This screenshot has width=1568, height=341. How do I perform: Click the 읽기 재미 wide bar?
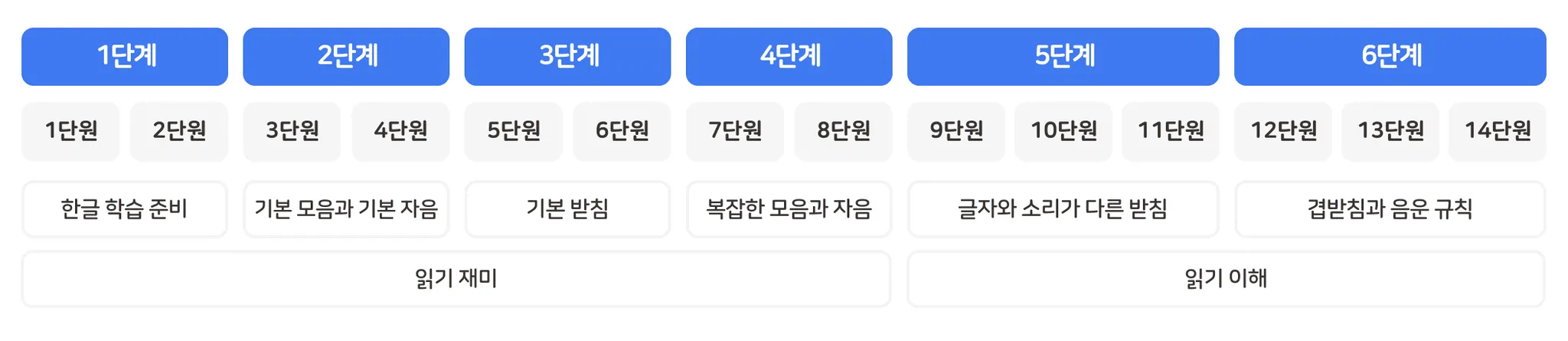pyautogui.click(x=456, y=279)
